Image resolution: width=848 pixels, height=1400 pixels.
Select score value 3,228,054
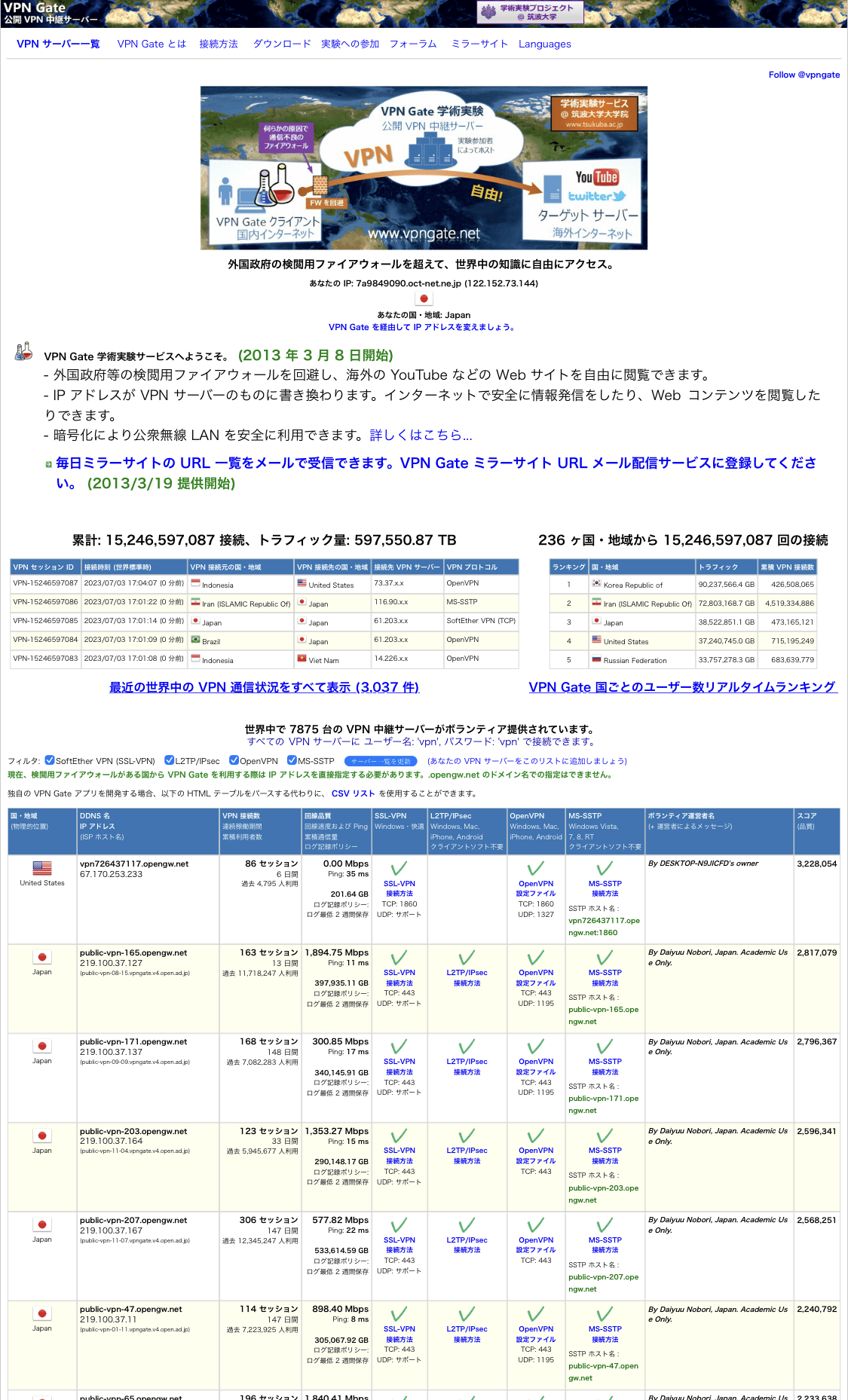click(x=816, y=864)
